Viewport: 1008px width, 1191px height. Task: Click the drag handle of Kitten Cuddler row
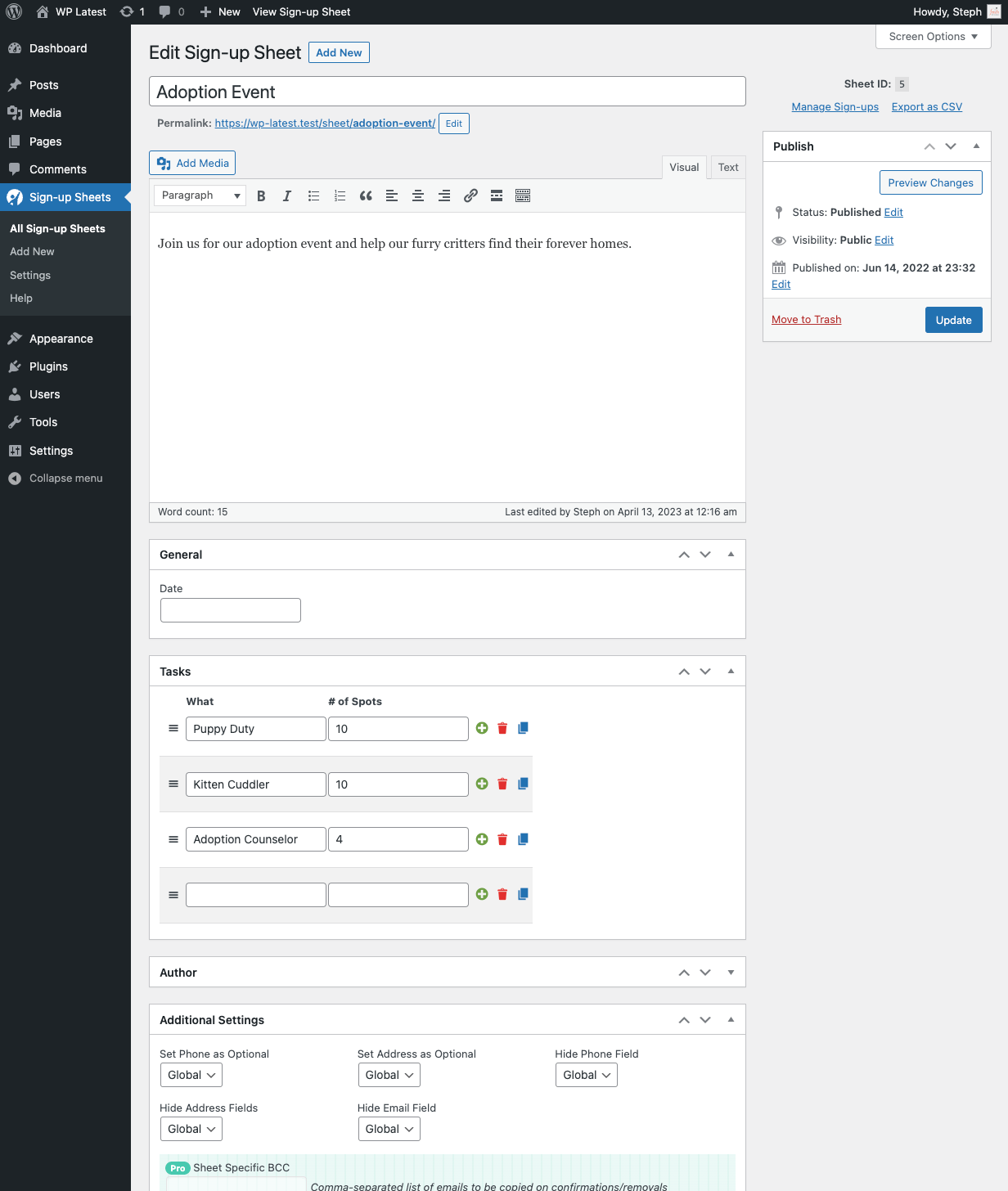173,784
